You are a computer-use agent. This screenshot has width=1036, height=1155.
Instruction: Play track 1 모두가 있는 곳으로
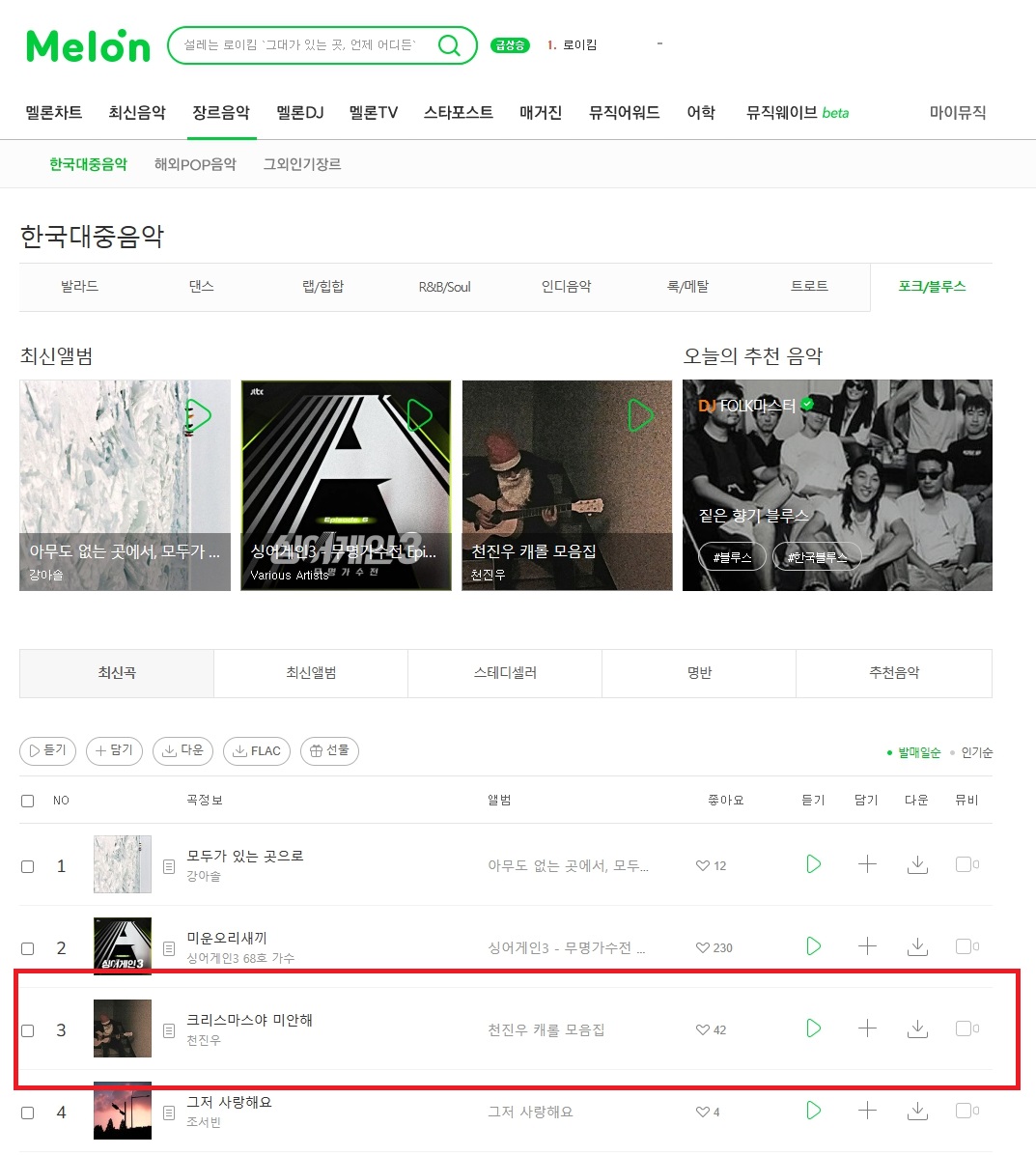click(x=814, y=864)
